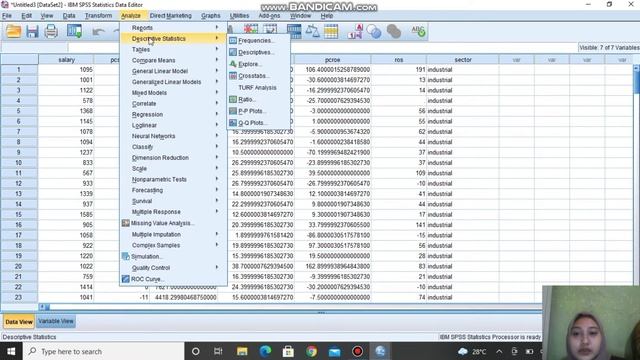Expand Generalized Linear Models submenu
This screenshot has width=640, height=360.
point(173,82)
